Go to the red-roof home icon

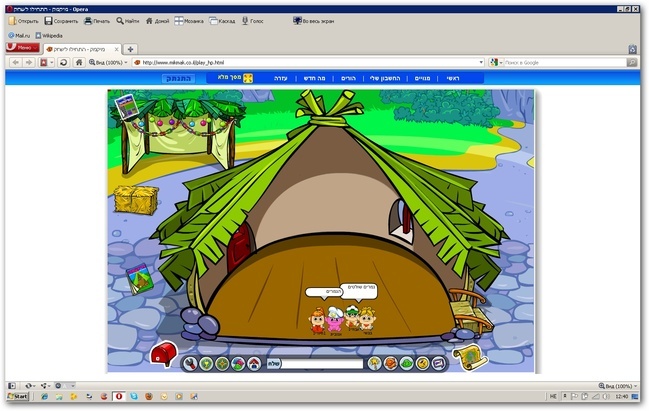(x=254, y=364)
